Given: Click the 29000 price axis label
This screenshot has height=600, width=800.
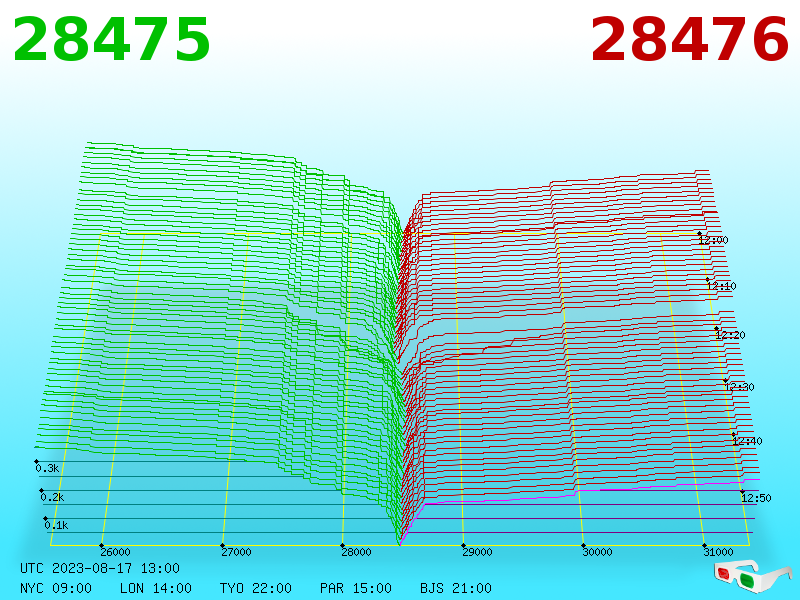Looking at the screenshot, I should 477,552.
